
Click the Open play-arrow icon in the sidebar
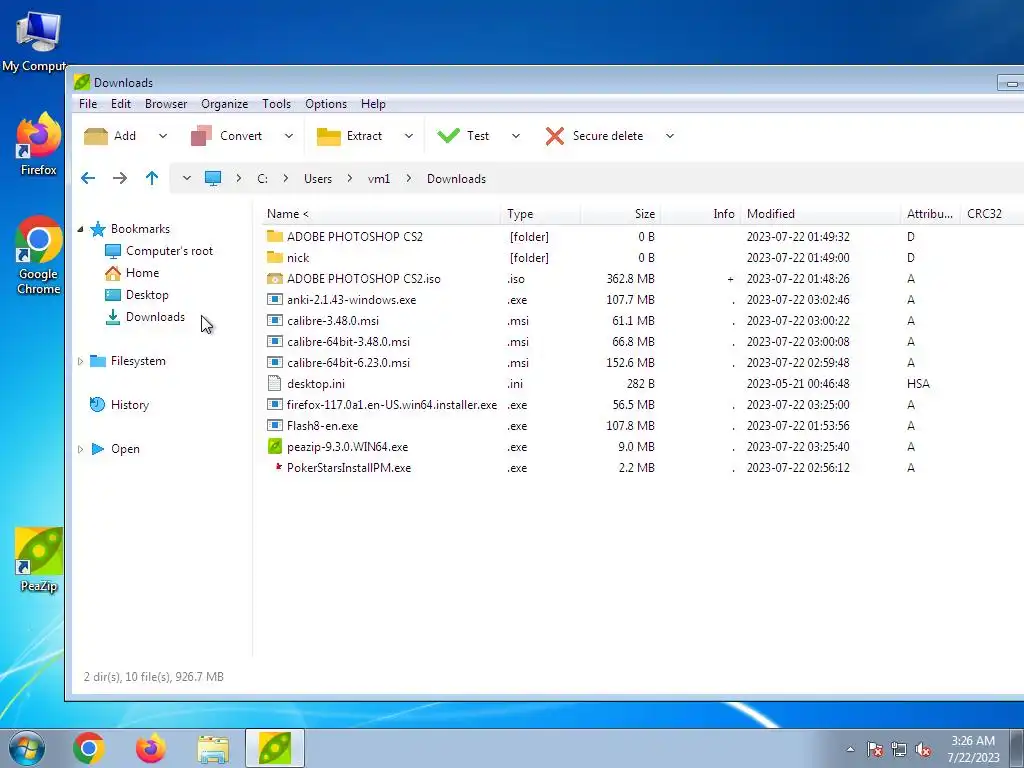click(x=98, y=449)
